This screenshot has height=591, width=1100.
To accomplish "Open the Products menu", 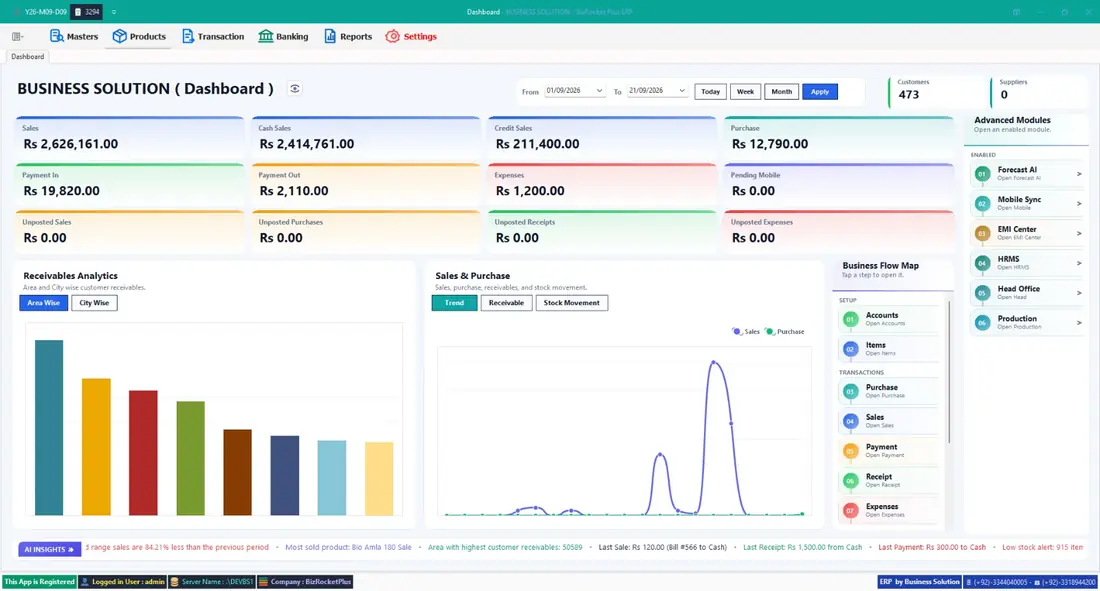I will (139, 36).
